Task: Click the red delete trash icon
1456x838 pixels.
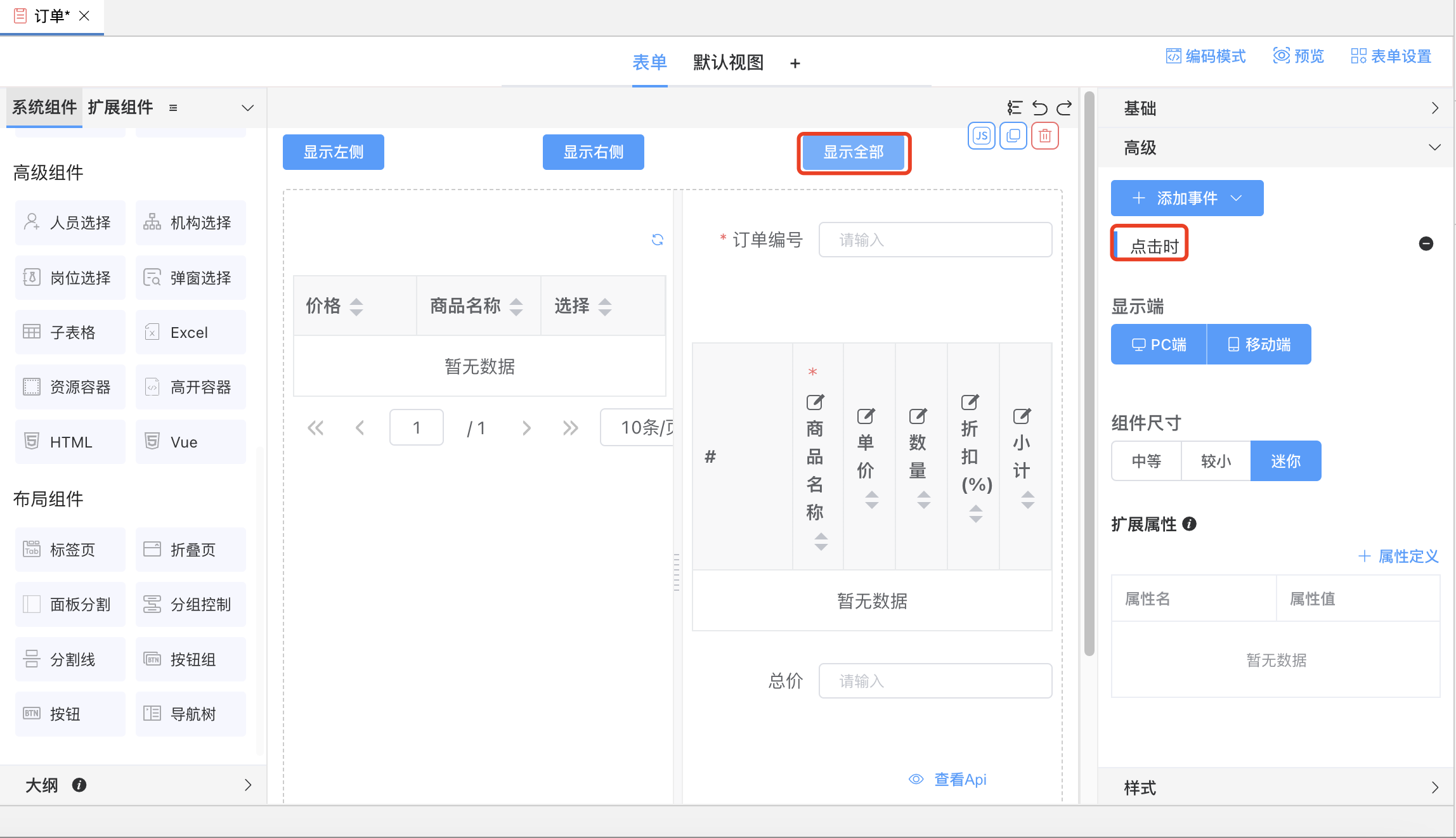Action: coord(1045,136)
